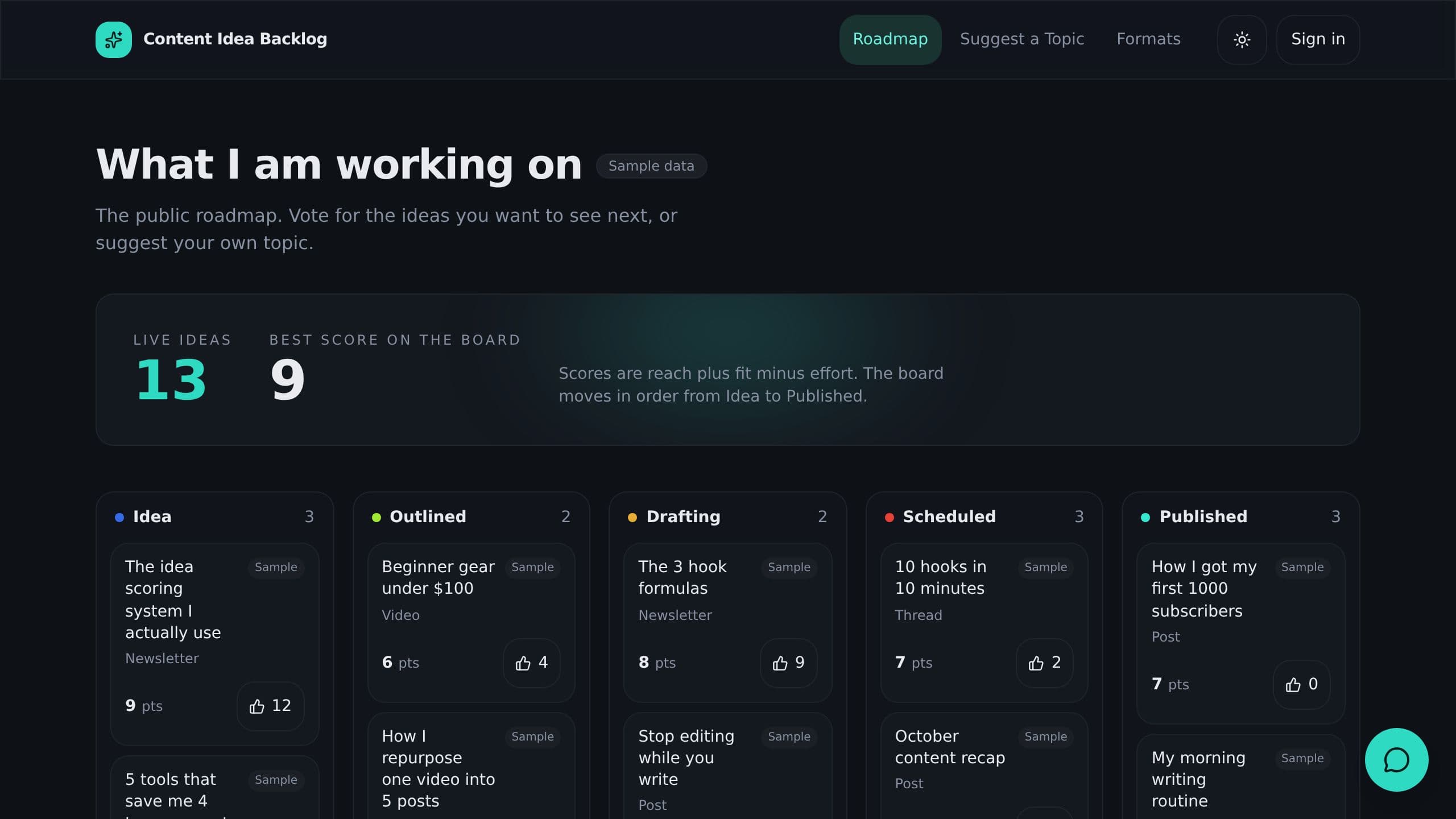Click 'Thread' label on 10 hooks card

coord(919,615)
